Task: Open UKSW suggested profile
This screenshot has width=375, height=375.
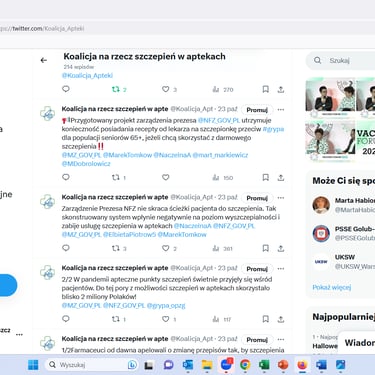Action: (343, 262)
